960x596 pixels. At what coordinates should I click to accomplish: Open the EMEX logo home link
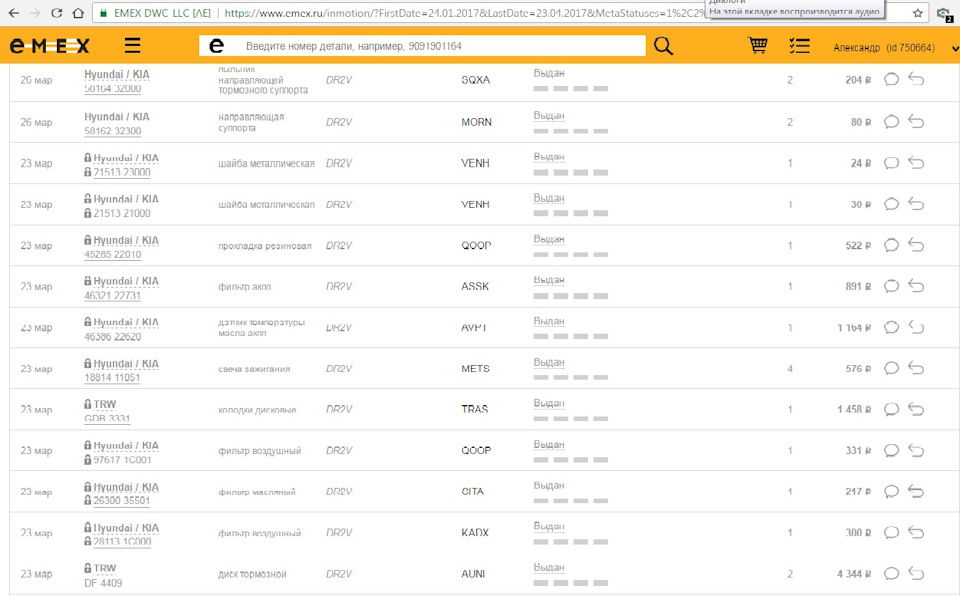50,45
